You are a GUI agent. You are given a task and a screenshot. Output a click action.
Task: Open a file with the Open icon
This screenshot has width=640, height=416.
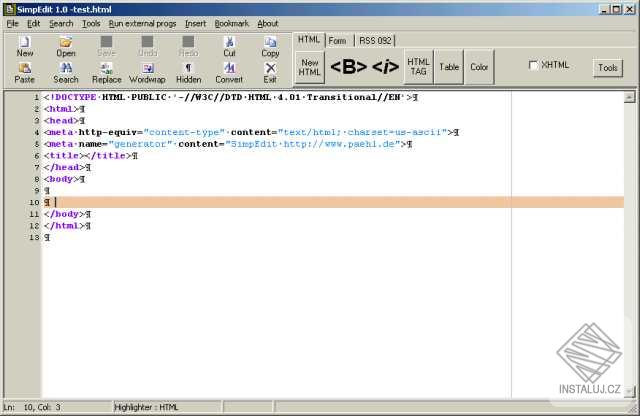click(x=66, y=46)
